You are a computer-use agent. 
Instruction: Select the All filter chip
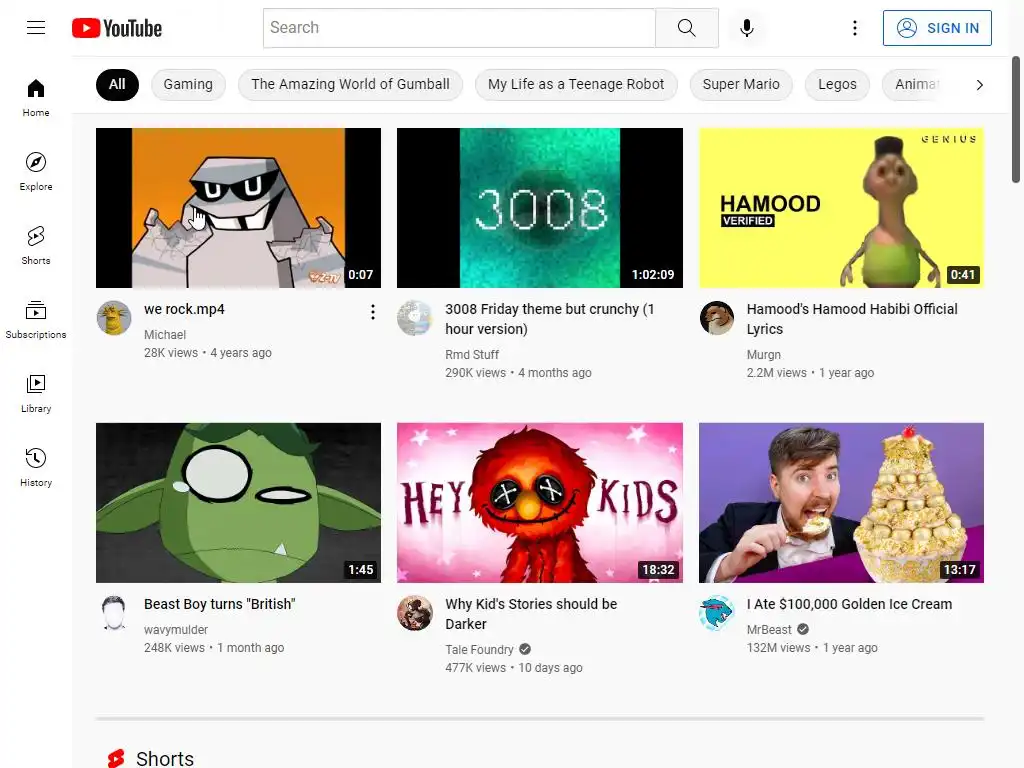[117, 84]
